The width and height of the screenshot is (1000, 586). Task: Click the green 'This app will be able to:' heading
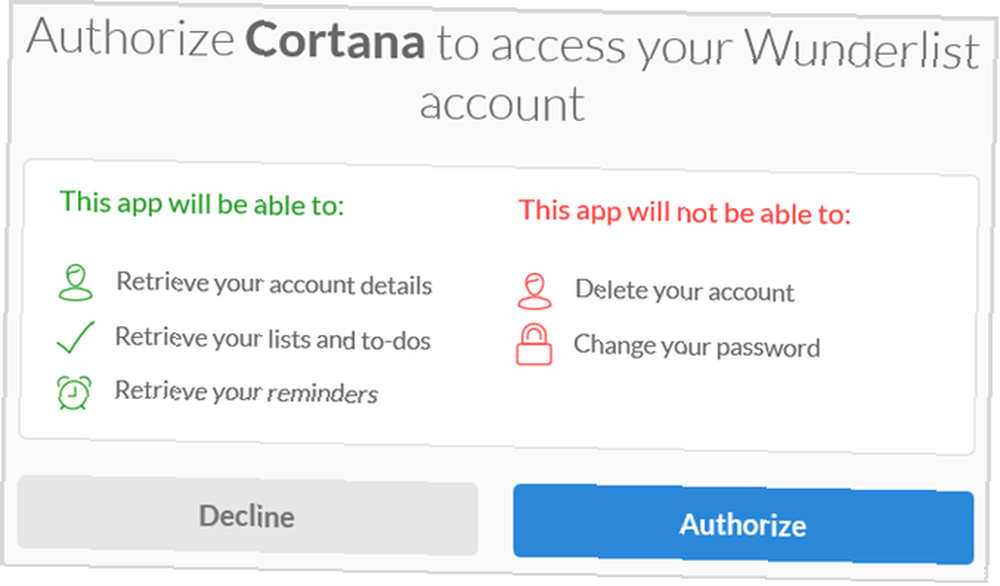202,203
